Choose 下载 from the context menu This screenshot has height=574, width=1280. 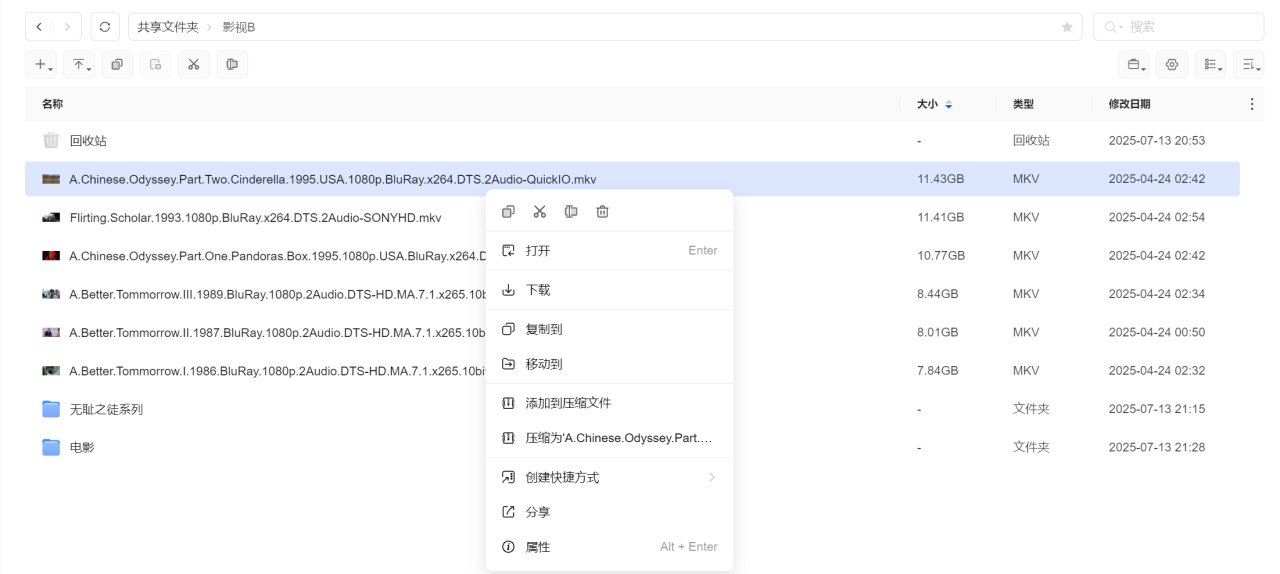pos(609,290)
